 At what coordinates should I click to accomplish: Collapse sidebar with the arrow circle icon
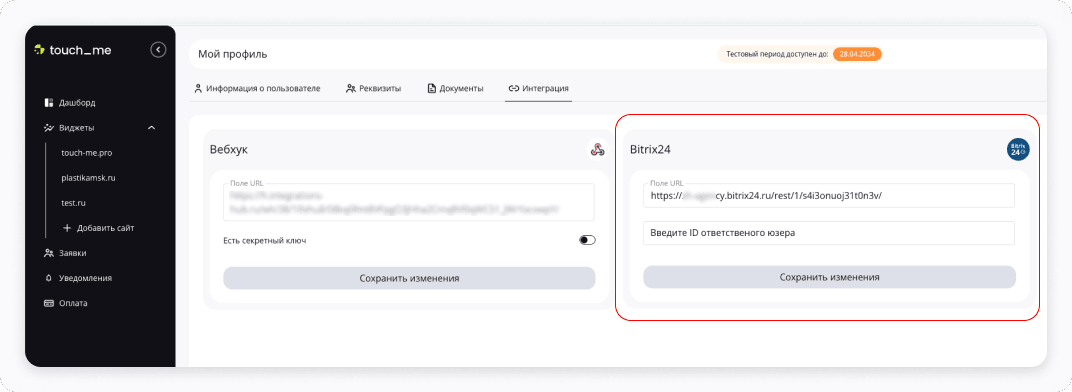coord(158,49)
